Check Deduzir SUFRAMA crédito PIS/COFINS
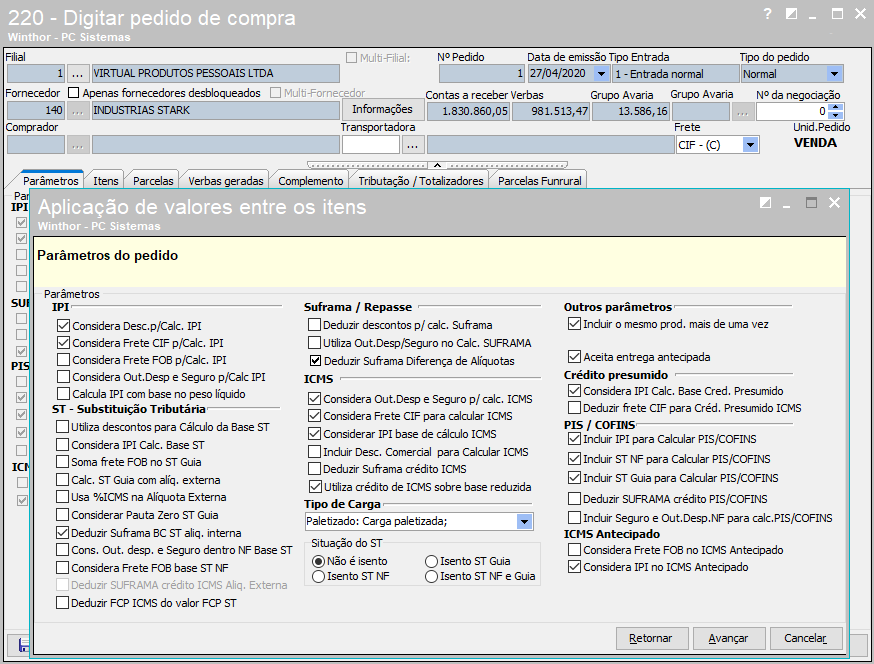This screenshot has width=874, height=664. pyautogui.click(x=574, y=498)
